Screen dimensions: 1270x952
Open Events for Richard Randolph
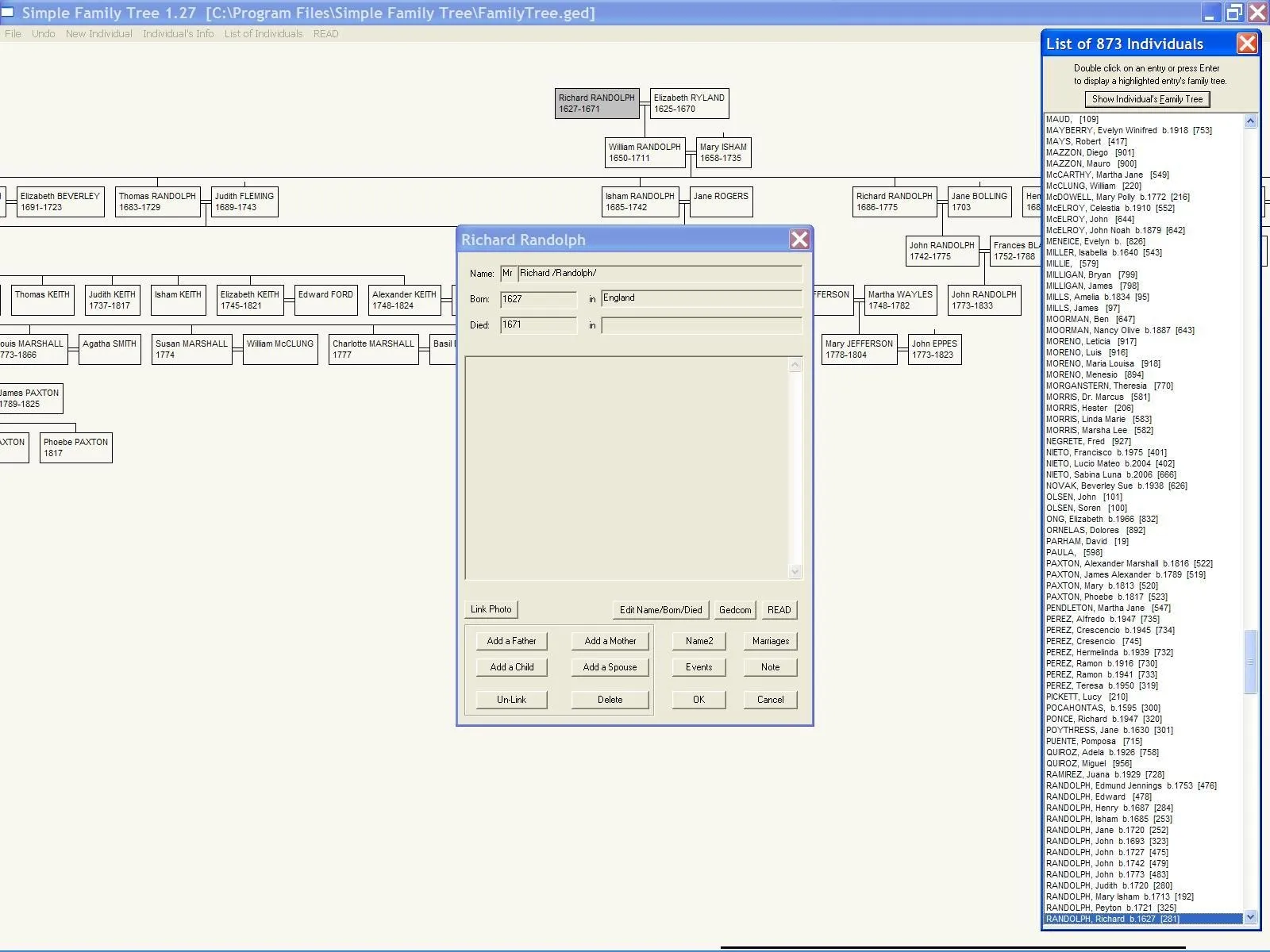(698, 666)
